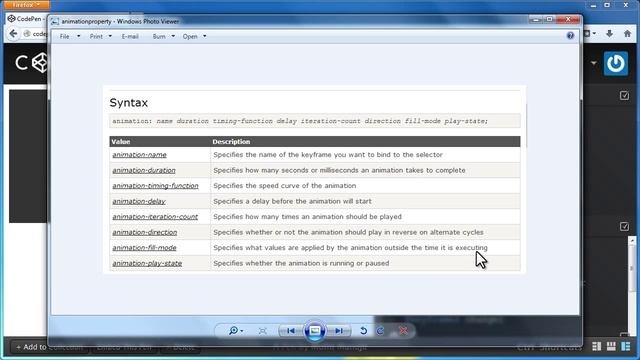Click the blue power avatar icon

616,63
